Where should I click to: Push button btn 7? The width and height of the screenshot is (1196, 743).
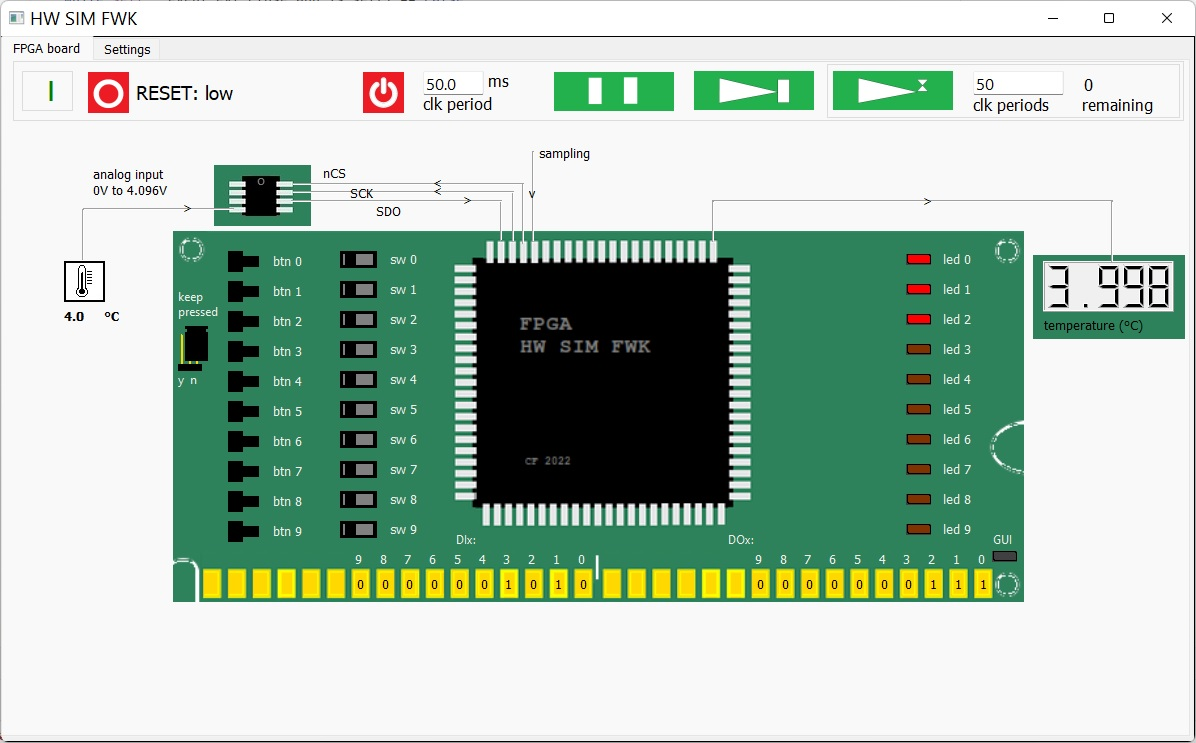[x=243, y=471]
